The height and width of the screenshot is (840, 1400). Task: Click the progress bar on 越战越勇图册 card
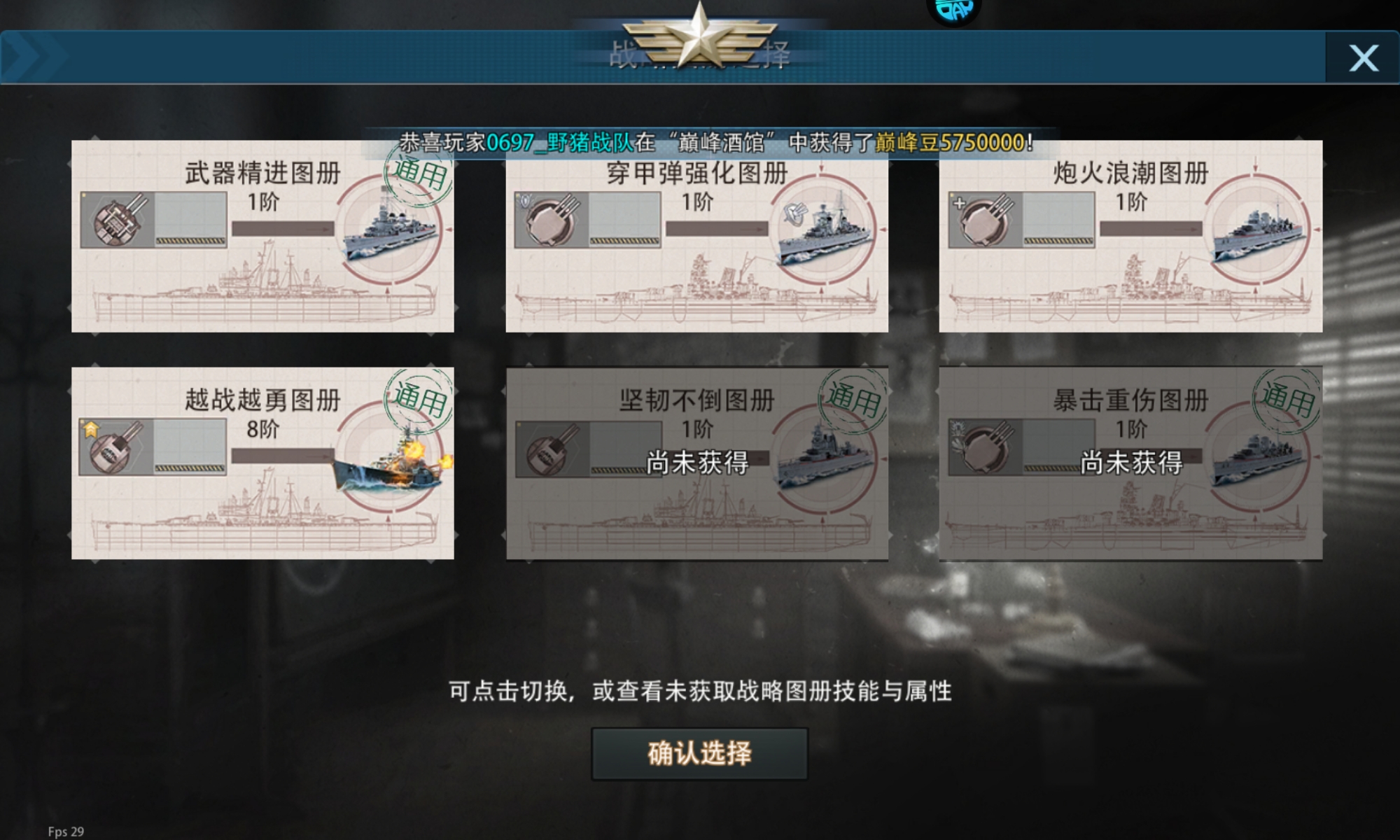click(283, 456)
